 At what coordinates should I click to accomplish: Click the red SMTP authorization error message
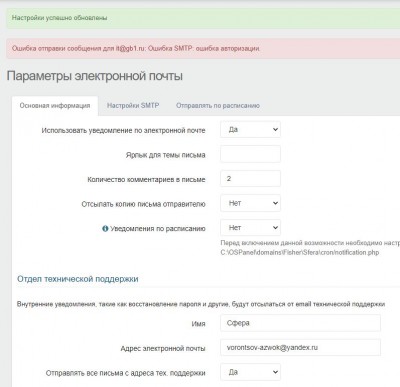(203, 48)
